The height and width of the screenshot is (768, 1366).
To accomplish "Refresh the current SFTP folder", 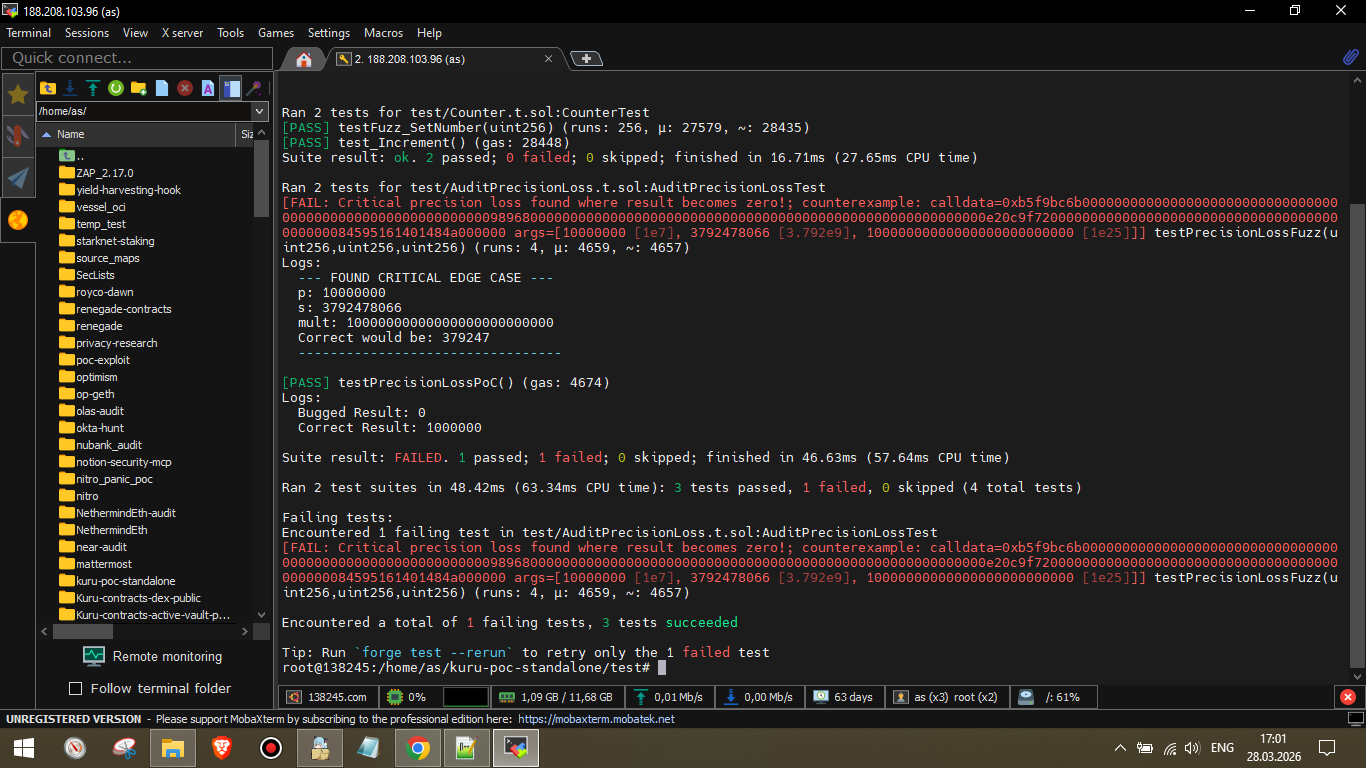I will click(116, 88).
